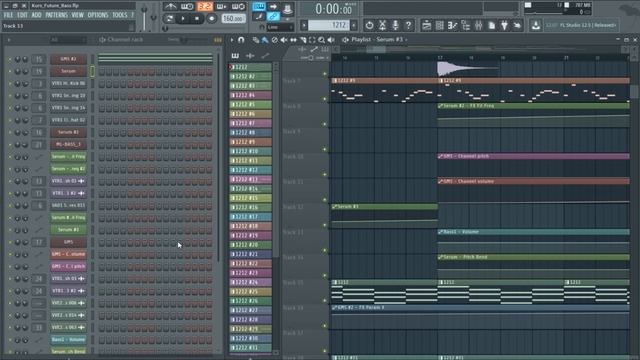Toggle graph editor icon in channel rack
Screen dimensions: 640x360
tap(218, 40)
